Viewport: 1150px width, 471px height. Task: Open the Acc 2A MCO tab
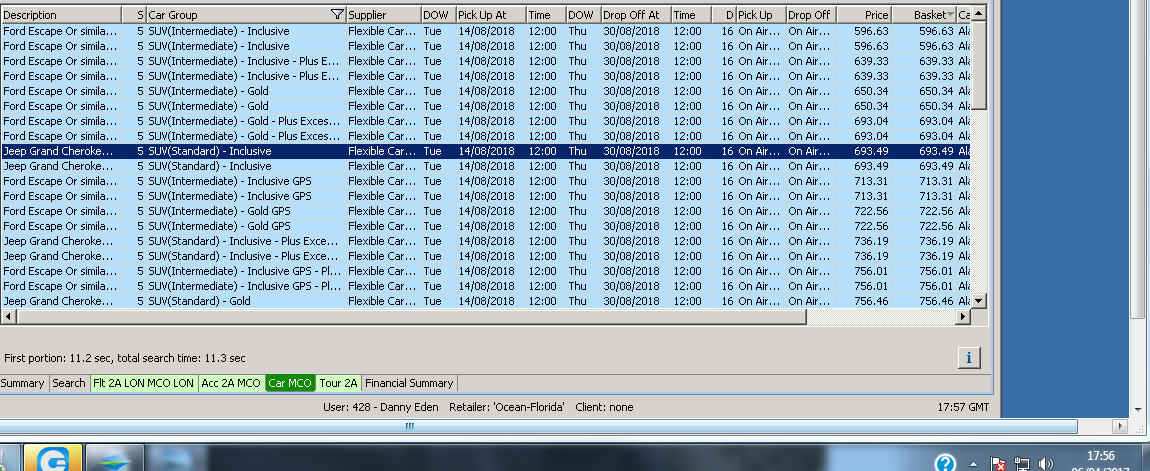[x=231, y=383]
